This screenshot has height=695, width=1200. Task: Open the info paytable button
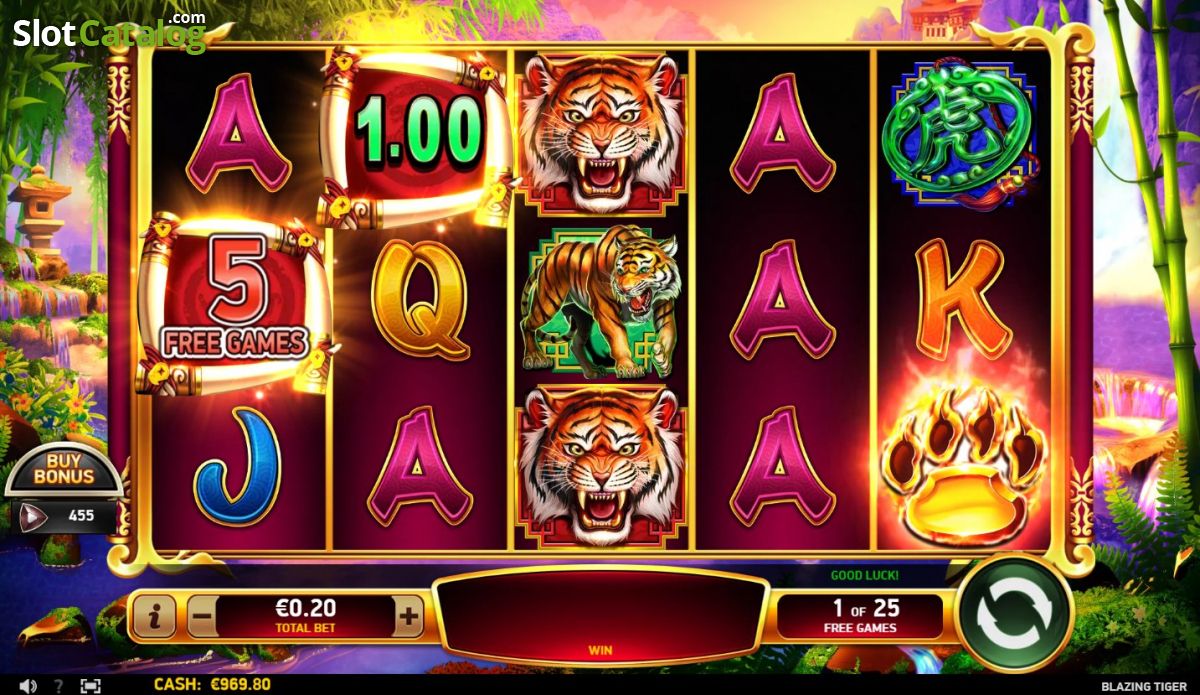point(155,617)
